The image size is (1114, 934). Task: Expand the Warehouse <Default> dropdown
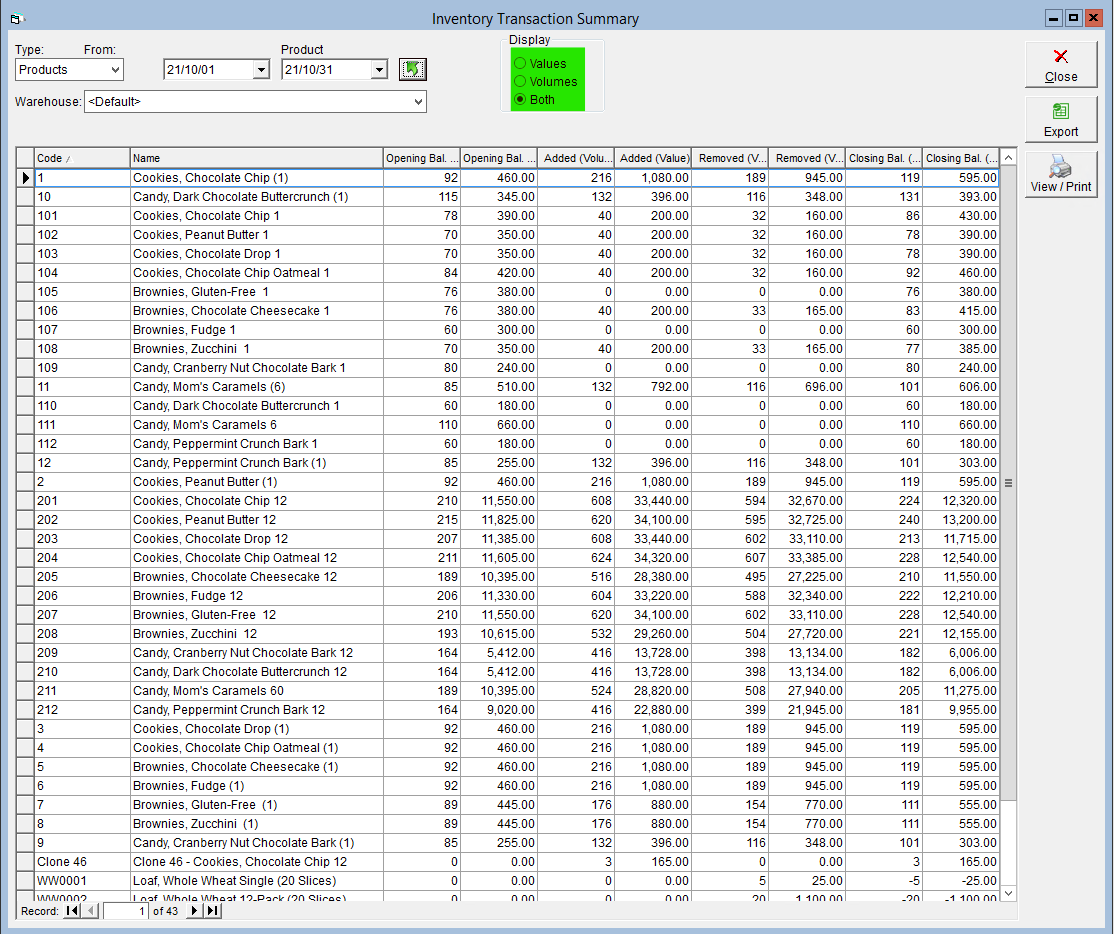point(418,102)
